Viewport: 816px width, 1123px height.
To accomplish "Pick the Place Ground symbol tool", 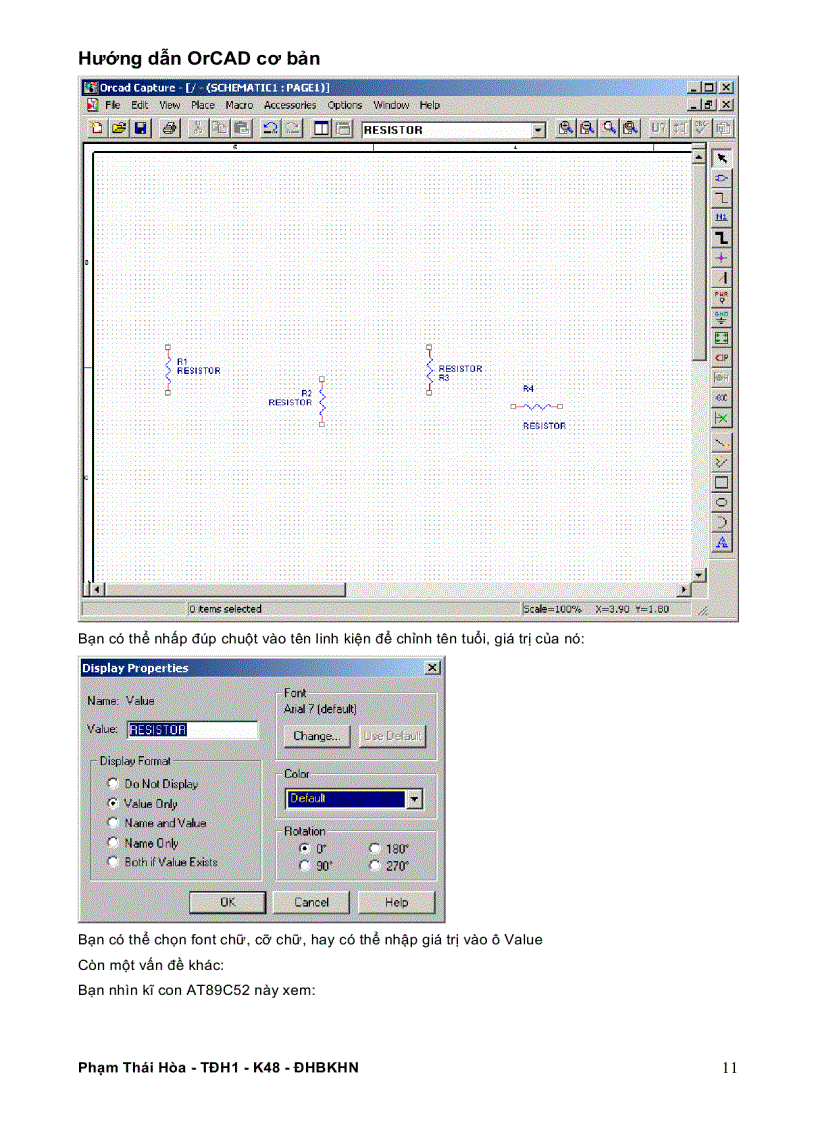I will (721, 317).
